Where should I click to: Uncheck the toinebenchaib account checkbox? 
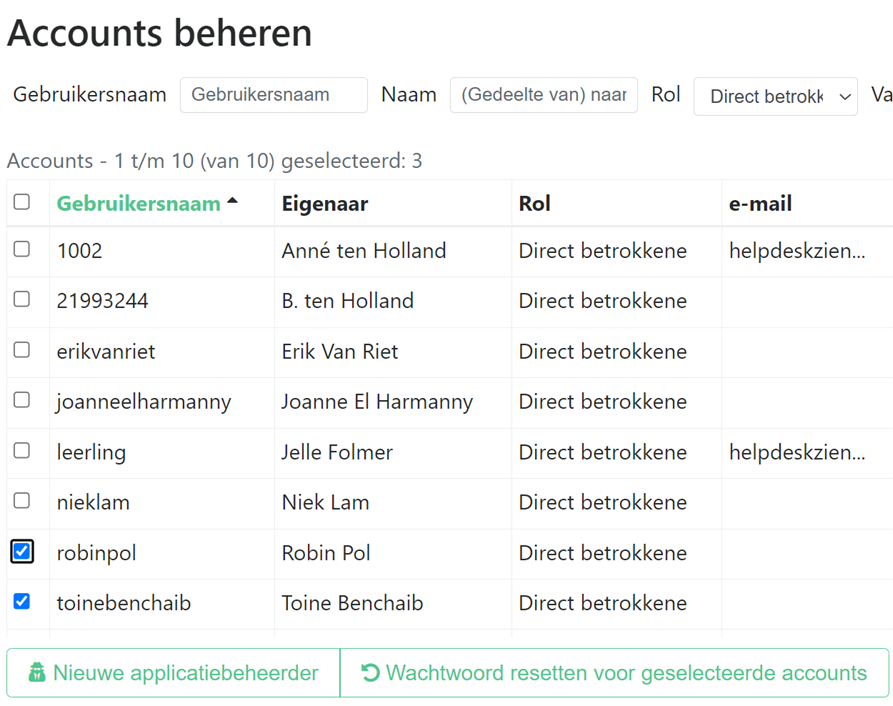click(x=22, y=601)
